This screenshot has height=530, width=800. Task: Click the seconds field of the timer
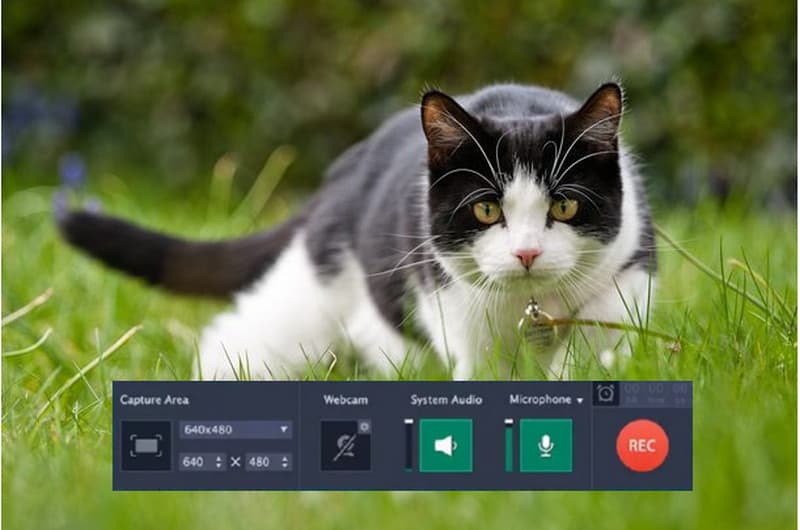point(680,393)
